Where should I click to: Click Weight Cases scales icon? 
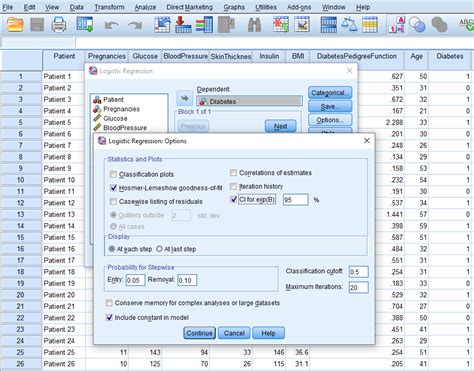(x=349, y=25)
